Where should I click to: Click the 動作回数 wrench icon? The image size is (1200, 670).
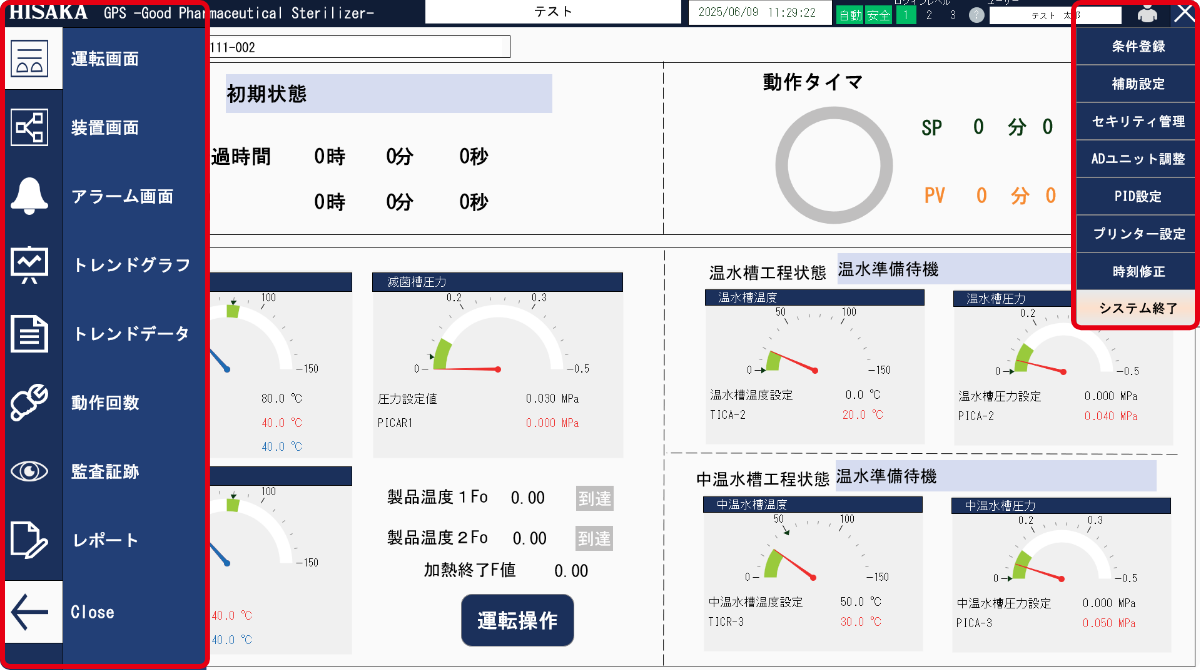[x=31, y=403]
